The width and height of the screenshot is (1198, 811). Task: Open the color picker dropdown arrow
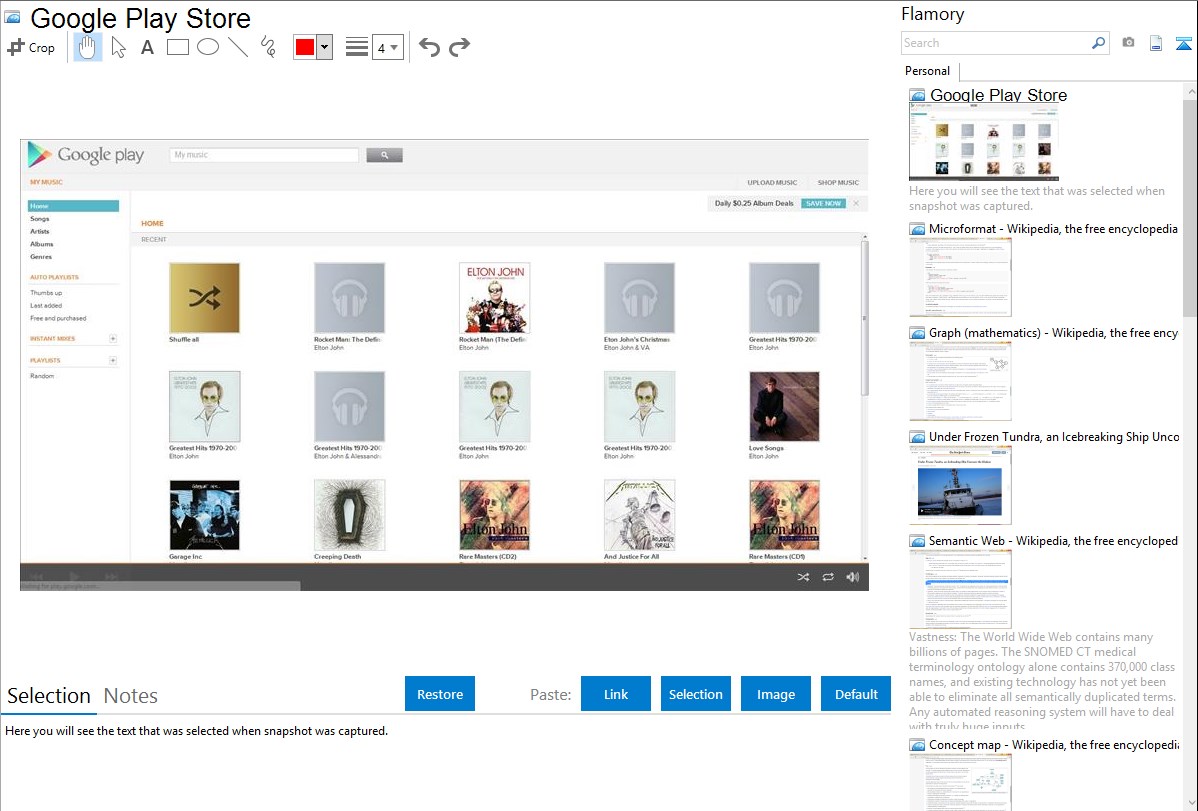[x=325, y=47]
